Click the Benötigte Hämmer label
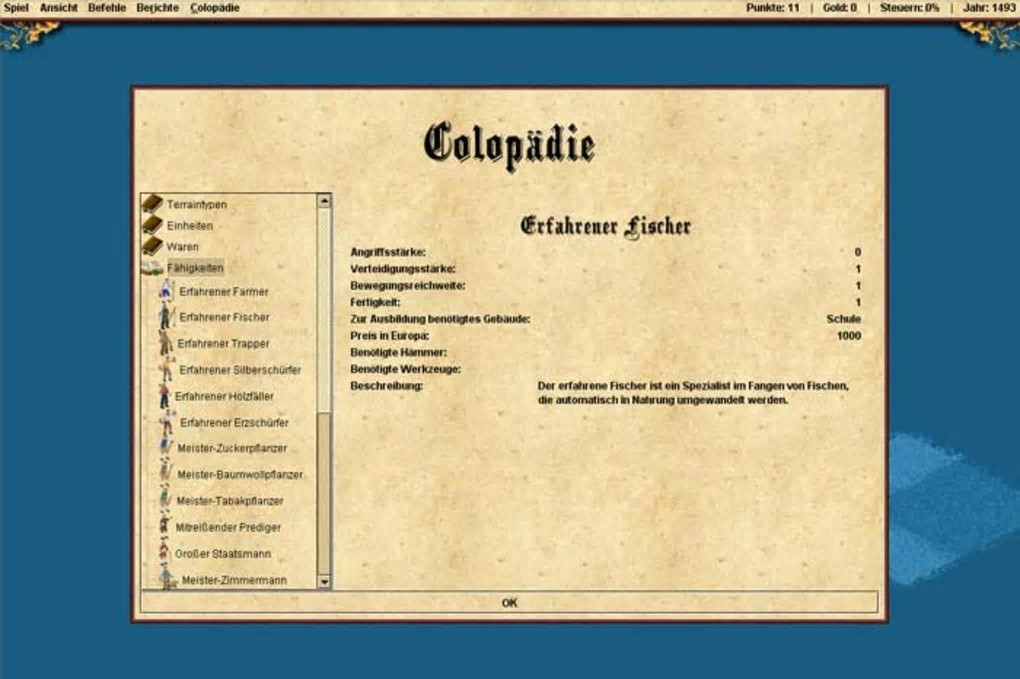The image size is (1020, 679). [398, 352]
